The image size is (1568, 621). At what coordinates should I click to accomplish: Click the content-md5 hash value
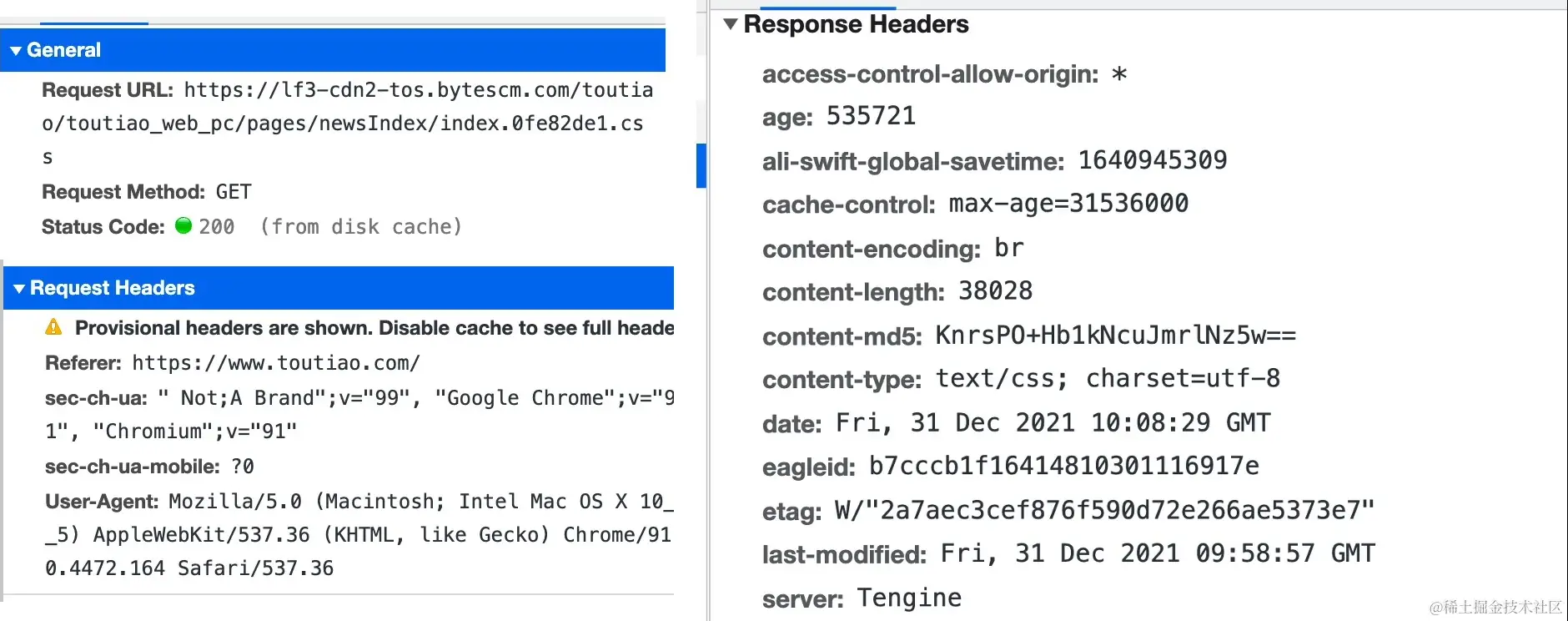tap(1115, 336)
